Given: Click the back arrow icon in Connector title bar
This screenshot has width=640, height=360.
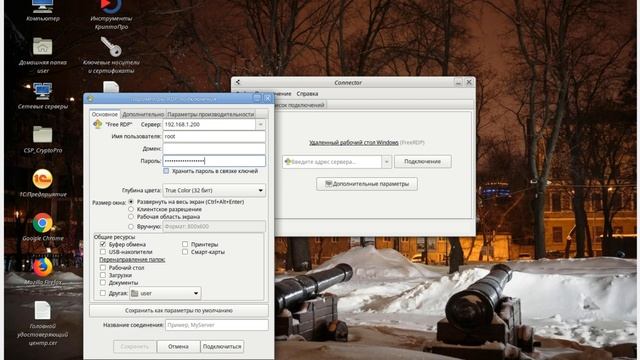Looking at the screenshot, I should click(x=238, y=82).
